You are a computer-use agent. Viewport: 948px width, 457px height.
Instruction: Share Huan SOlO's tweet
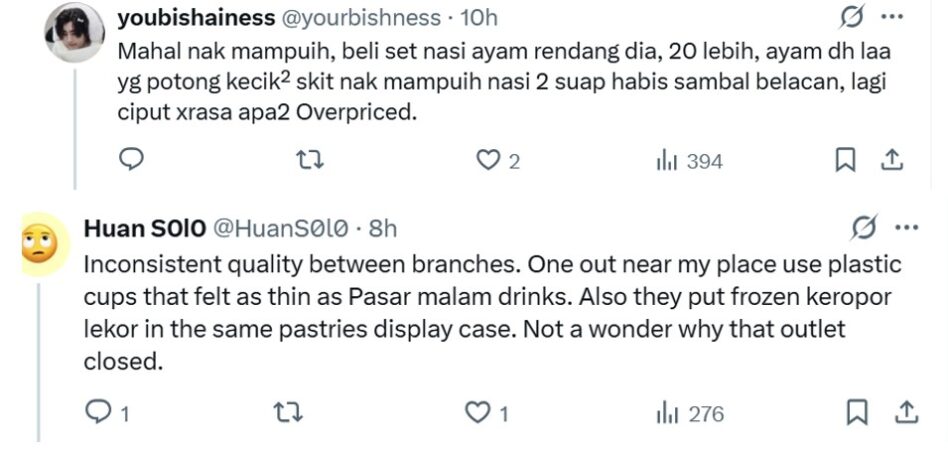click(905, 412)
